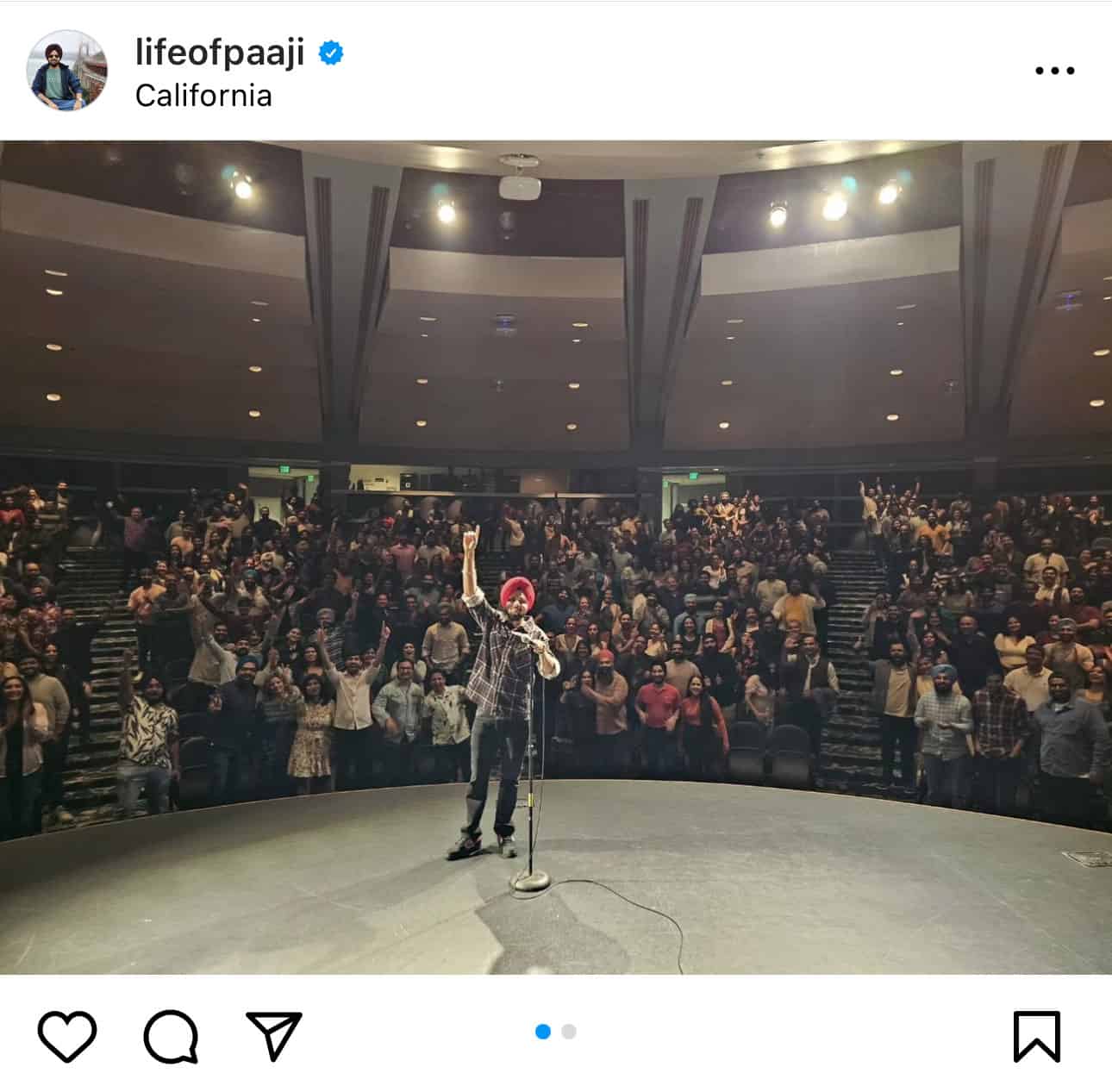The height and width of the screenshot is (1092, 1112).
Task: Open comments via the speech bubble icon
Action: 171,1036
